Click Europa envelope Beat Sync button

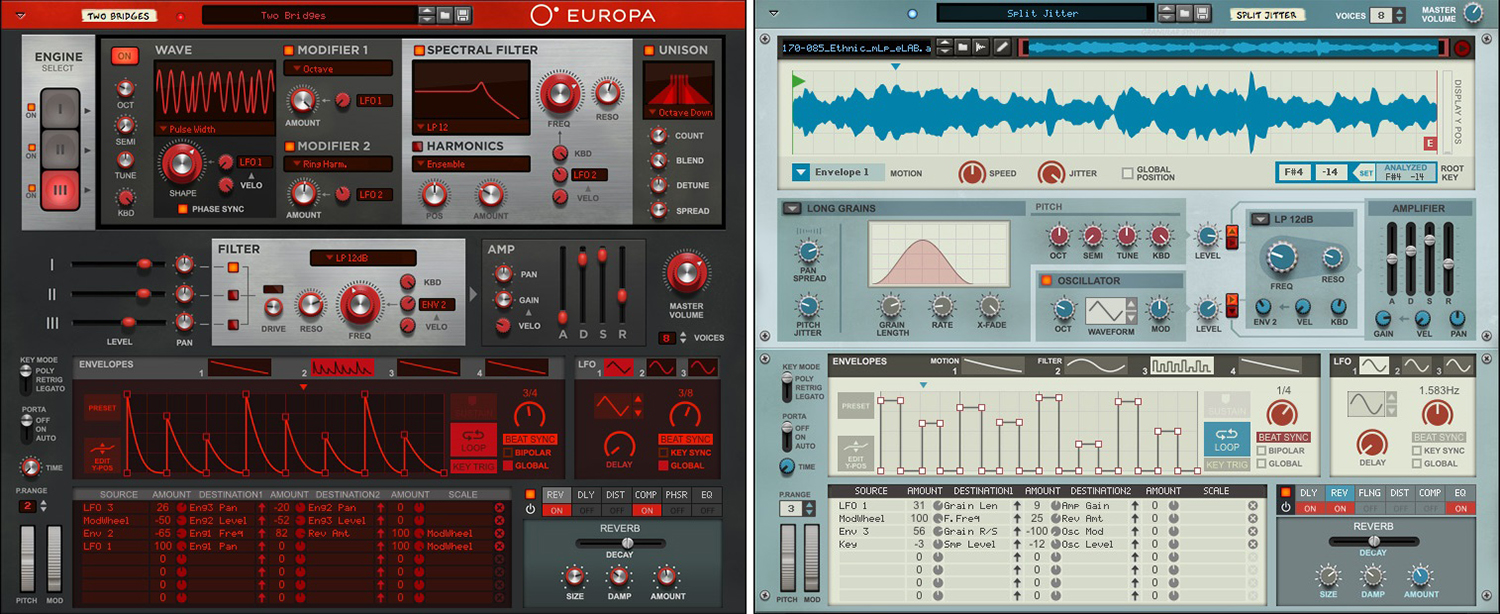click(x=530, y=439)
